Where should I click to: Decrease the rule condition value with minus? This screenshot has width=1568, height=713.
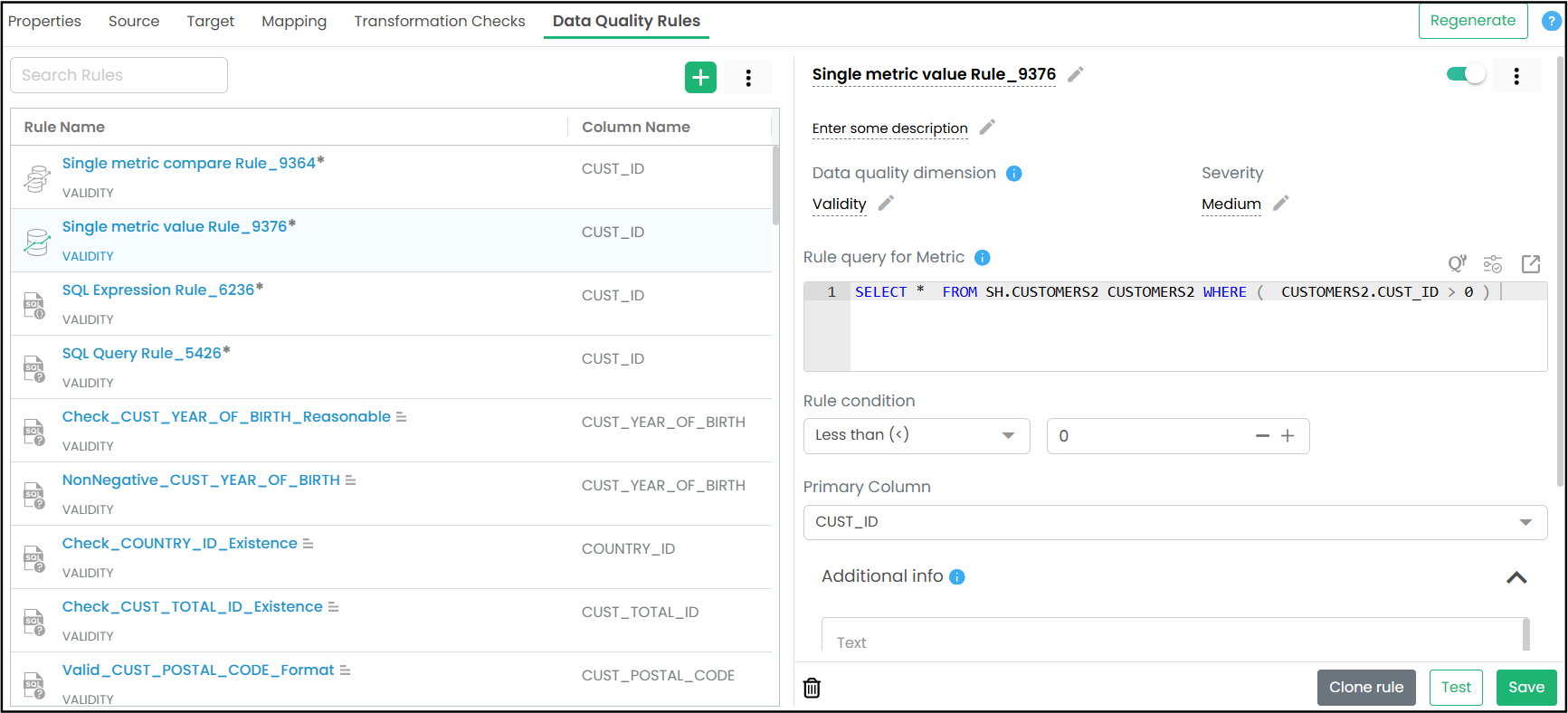[x=1262, y=436]
